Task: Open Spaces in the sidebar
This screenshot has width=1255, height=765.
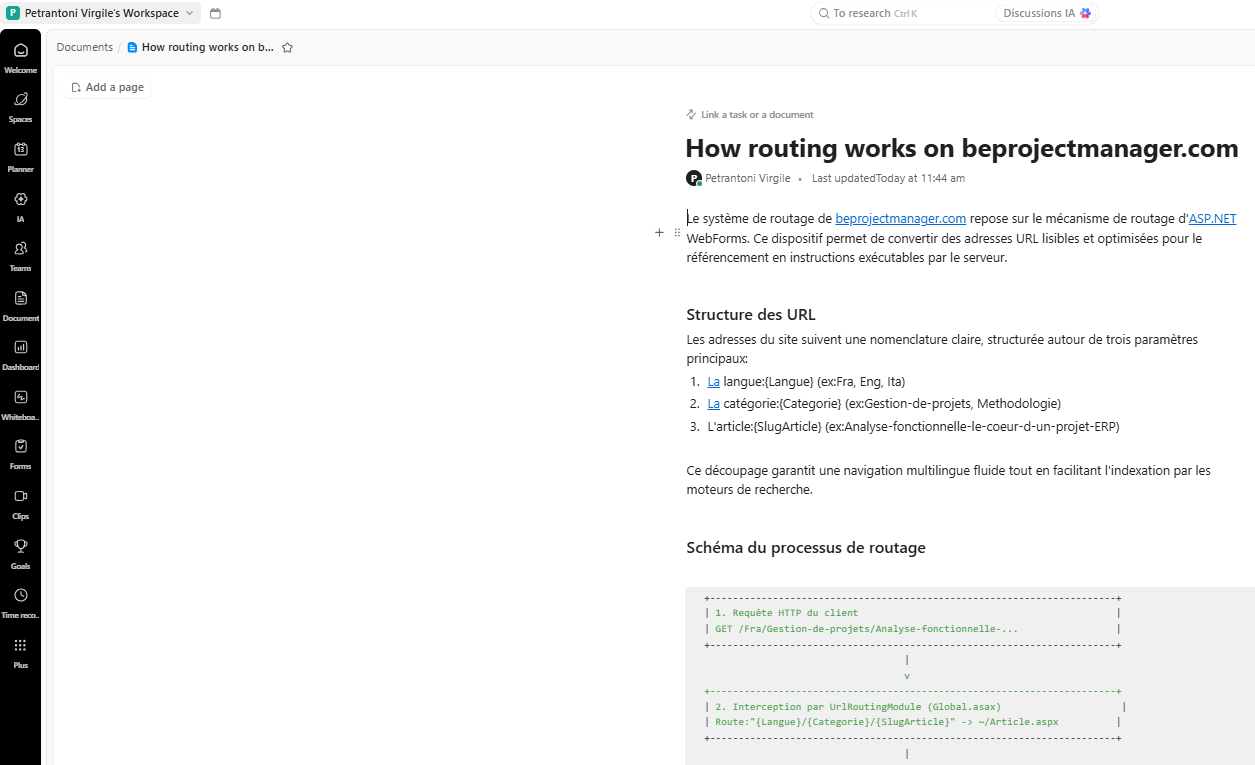Action: [20, 99]
